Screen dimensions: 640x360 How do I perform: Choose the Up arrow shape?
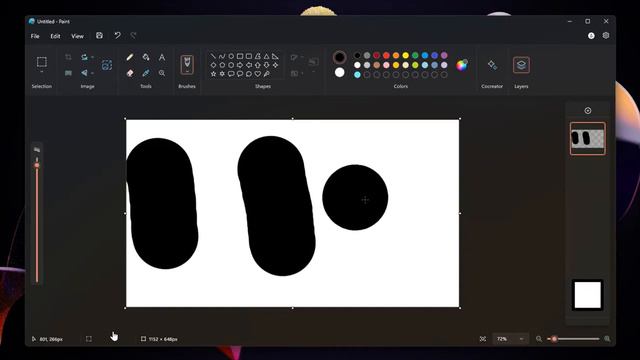tap(258, 65)
